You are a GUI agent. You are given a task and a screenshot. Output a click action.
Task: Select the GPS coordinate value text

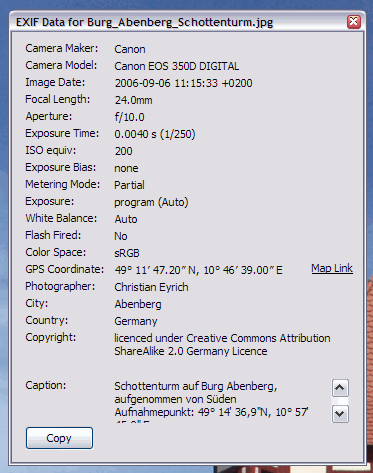(198, 270)
